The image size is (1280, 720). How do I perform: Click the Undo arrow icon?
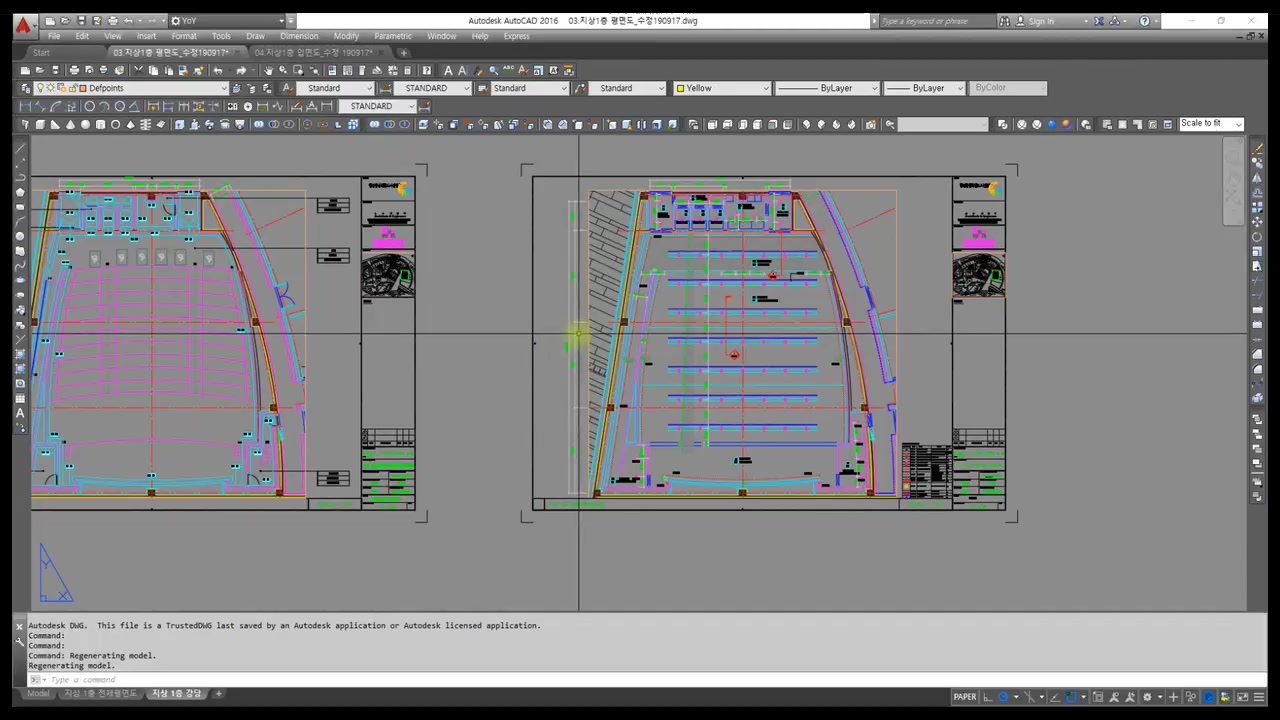(x=217, y=70)
